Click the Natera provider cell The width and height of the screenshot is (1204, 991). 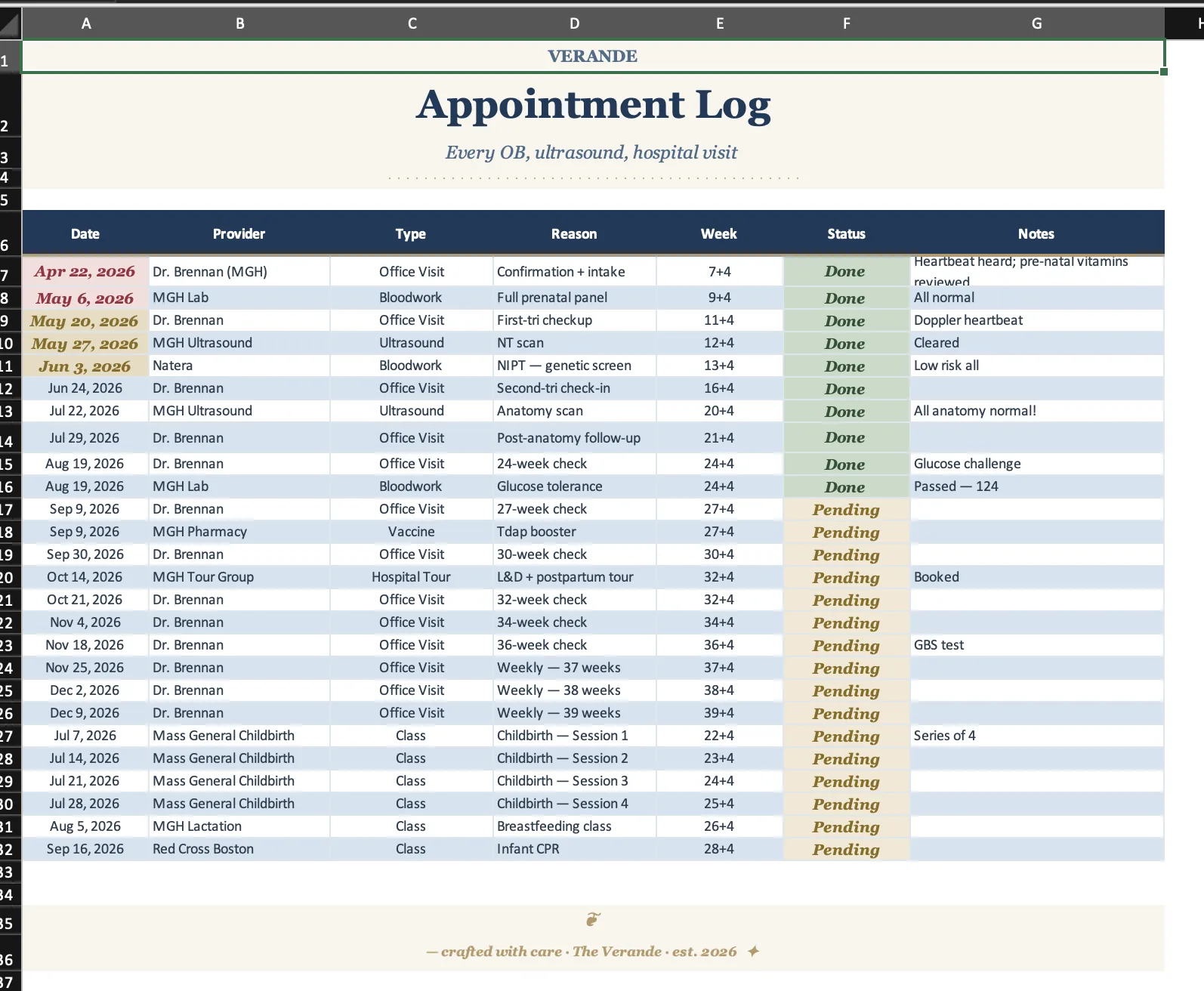coord(239,366)
